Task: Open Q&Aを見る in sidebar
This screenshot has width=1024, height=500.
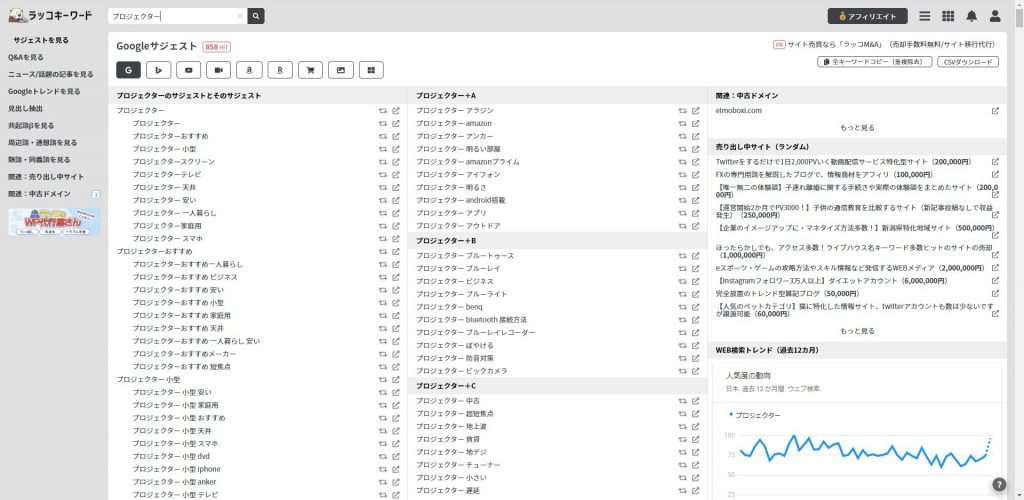Action: pyautogui.click(x=26, y=57)
